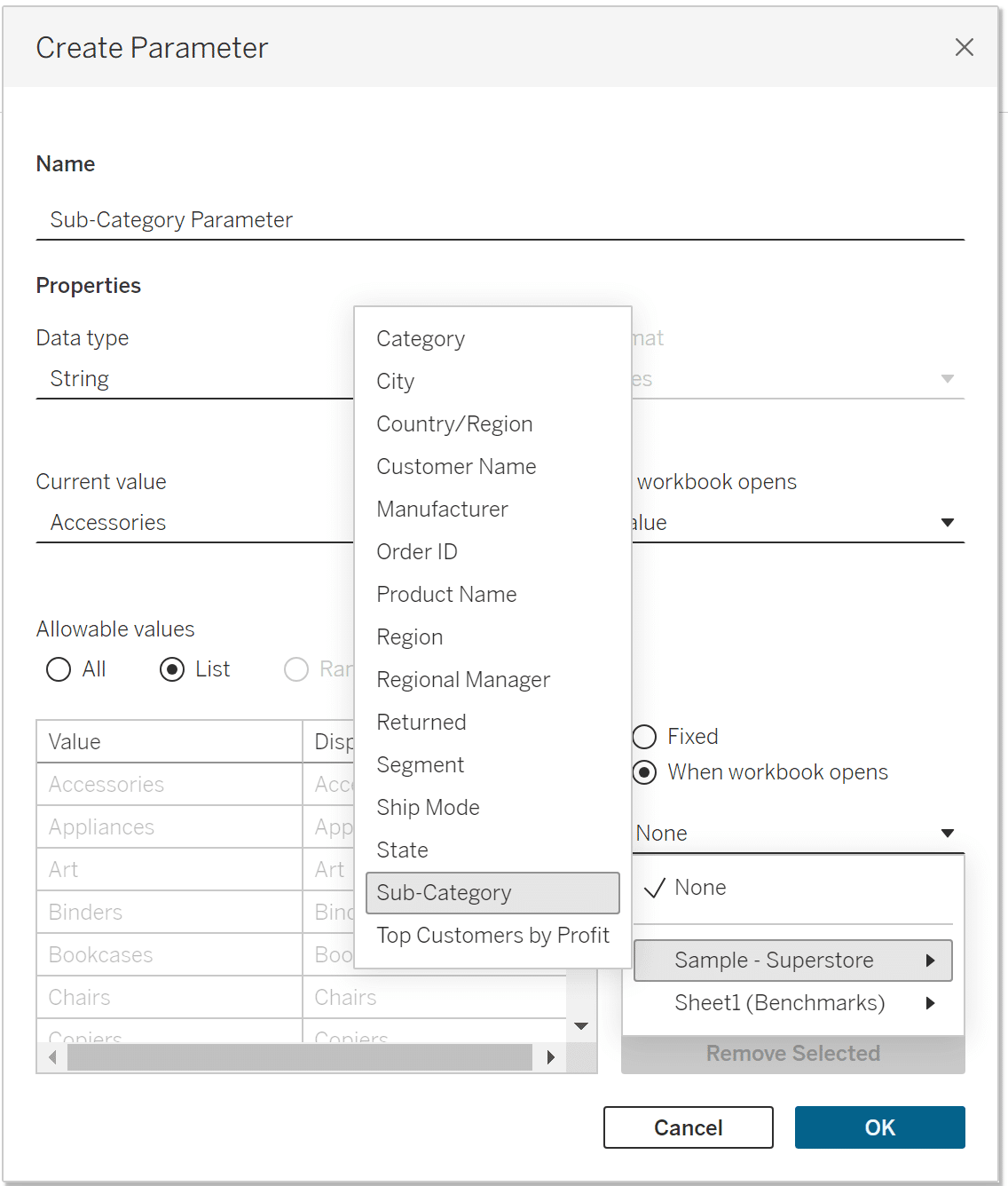This screenshot has width=1008, height=1186.
Task: Select the Art value row
Action: (x=169, y=870)
